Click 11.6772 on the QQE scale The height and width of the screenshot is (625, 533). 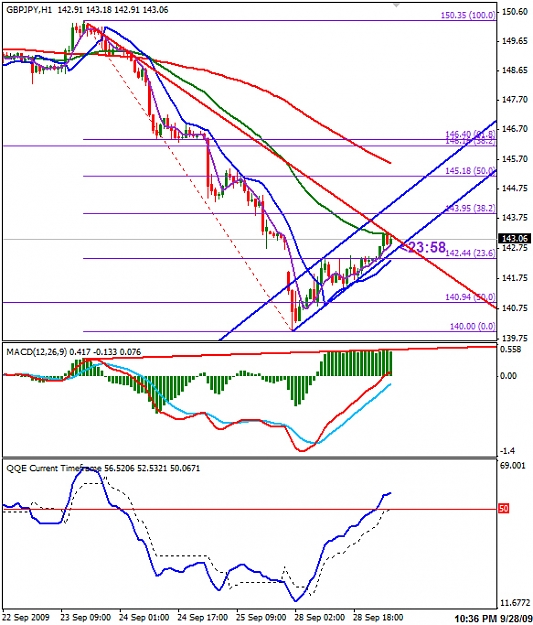click(515, 602)
